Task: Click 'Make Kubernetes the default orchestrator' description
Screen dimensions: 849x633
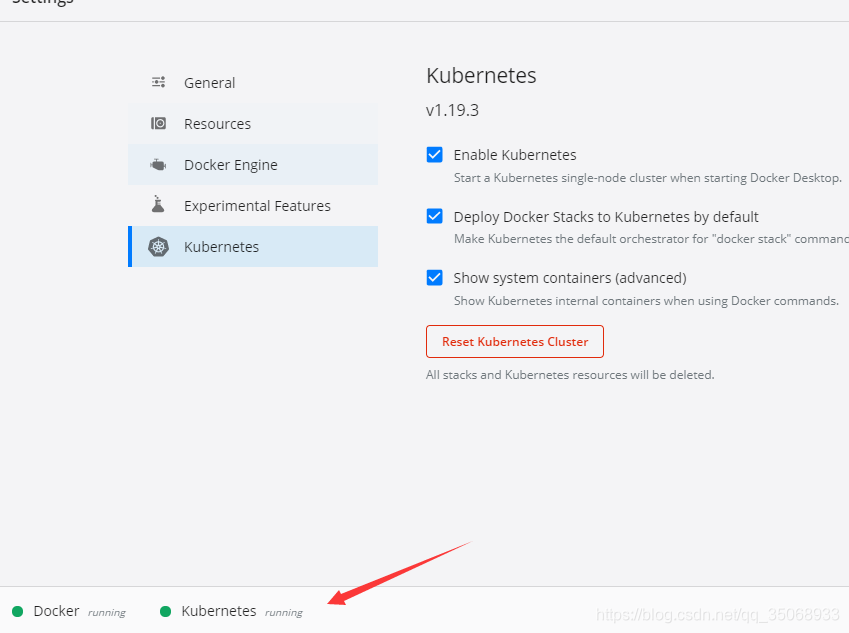Action: (x=651, y=239)
